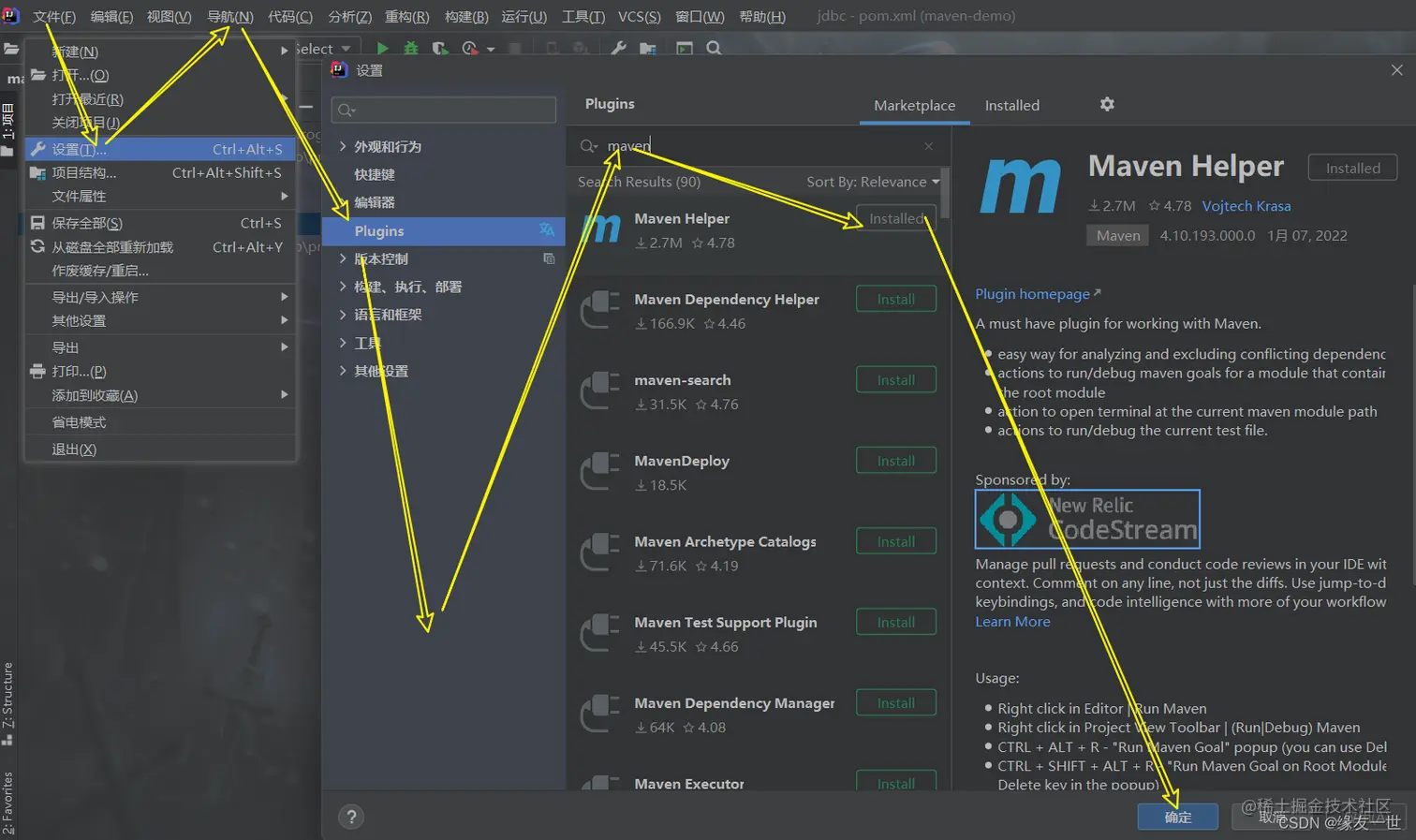Install the Maven Archetype Catalogs plugin
The width and height of the screenshot is (1416, 840).
896,541
